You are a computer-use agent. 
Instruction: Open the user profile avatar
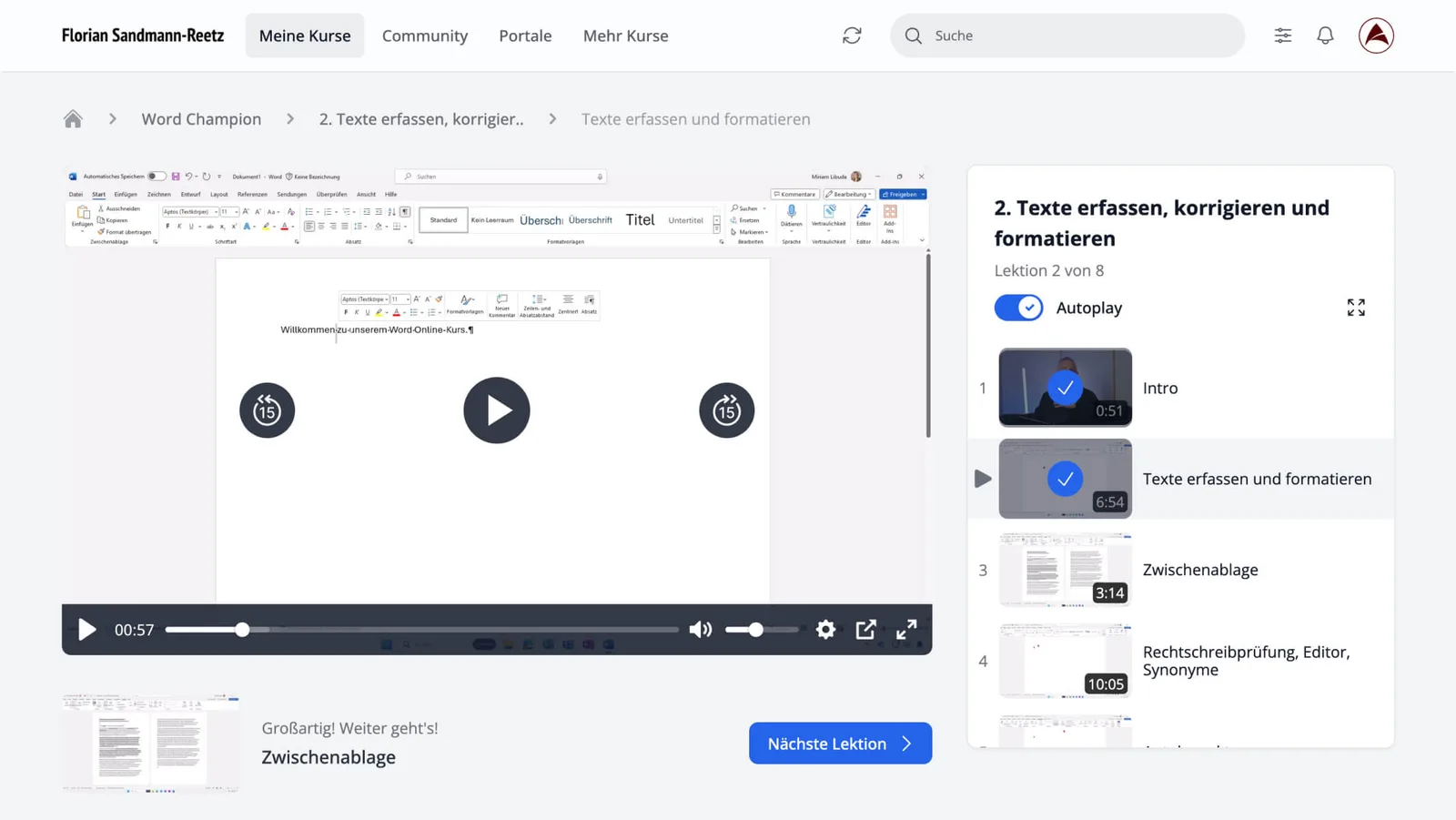pyautogui.click(x=1376, y=35)
